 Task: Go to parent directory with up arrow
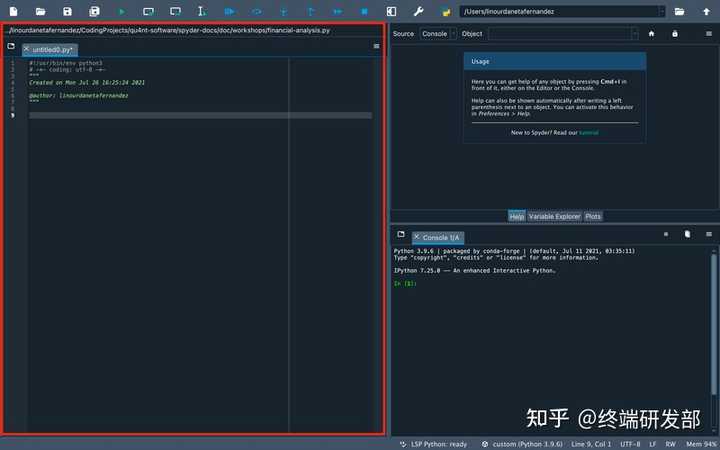tap(706, 11)
